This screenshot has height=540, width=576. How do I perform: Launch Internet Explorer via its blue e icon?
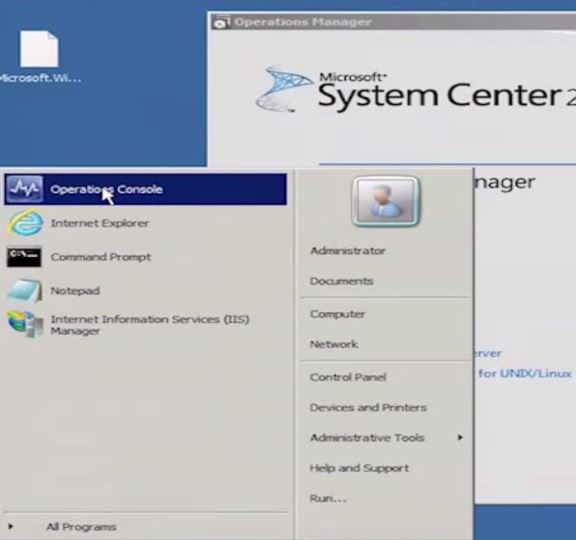coord(24,223)
